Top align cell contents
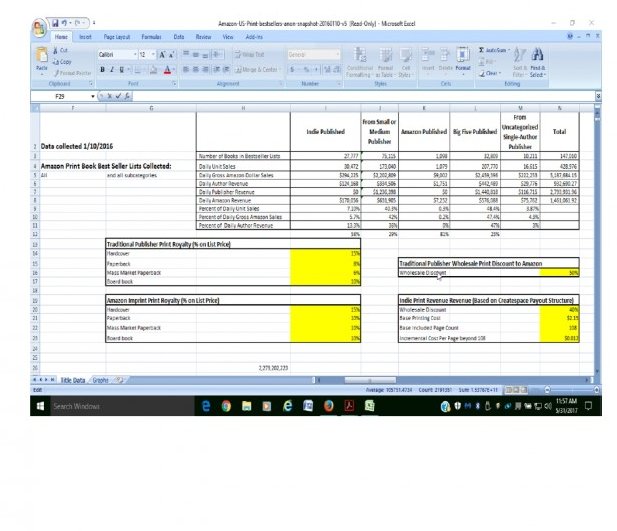This screenshot has width=617, height=531. point(186,54)
